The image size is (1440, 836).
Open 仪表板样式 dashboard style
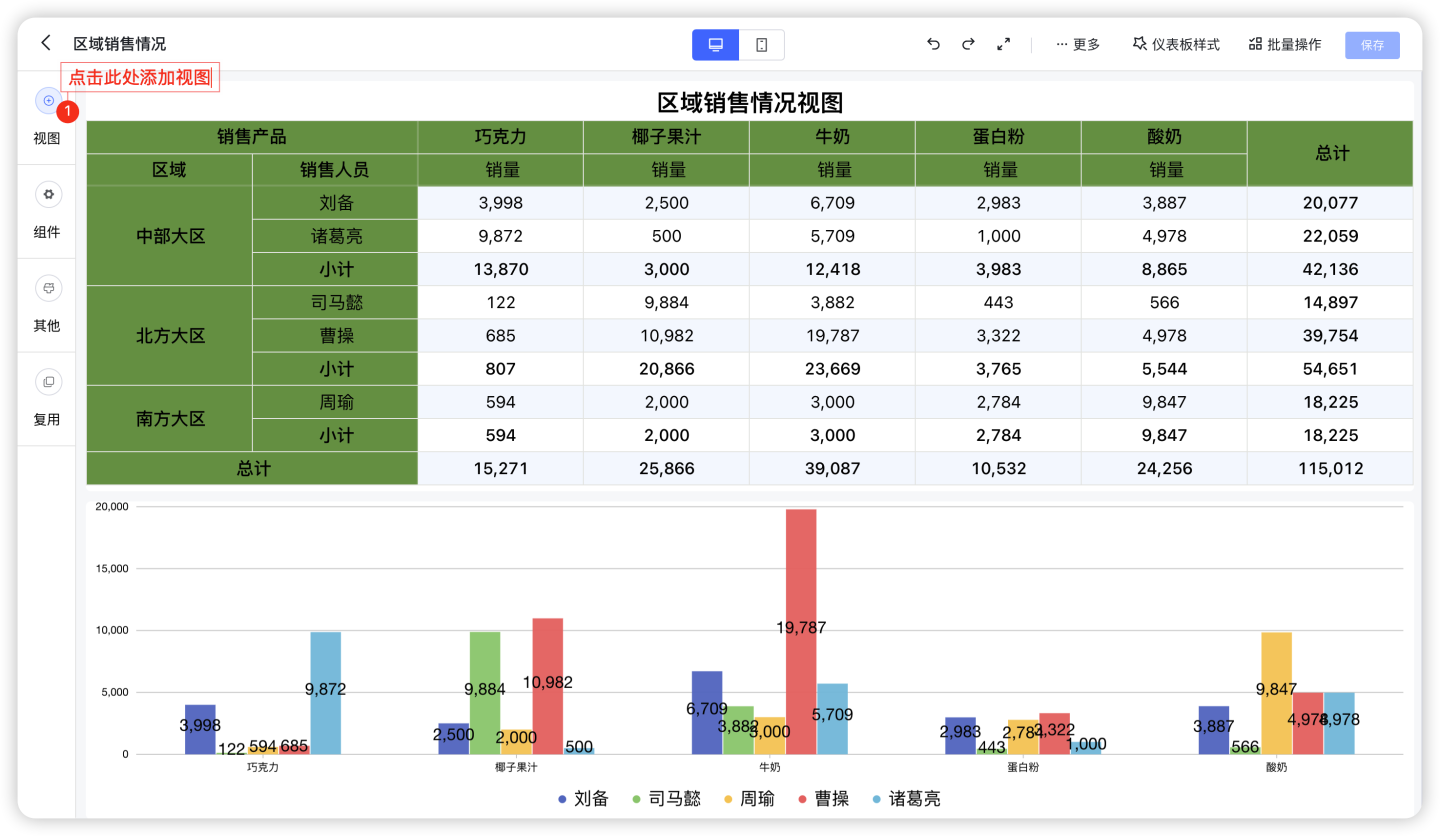tap(1176, 45)
